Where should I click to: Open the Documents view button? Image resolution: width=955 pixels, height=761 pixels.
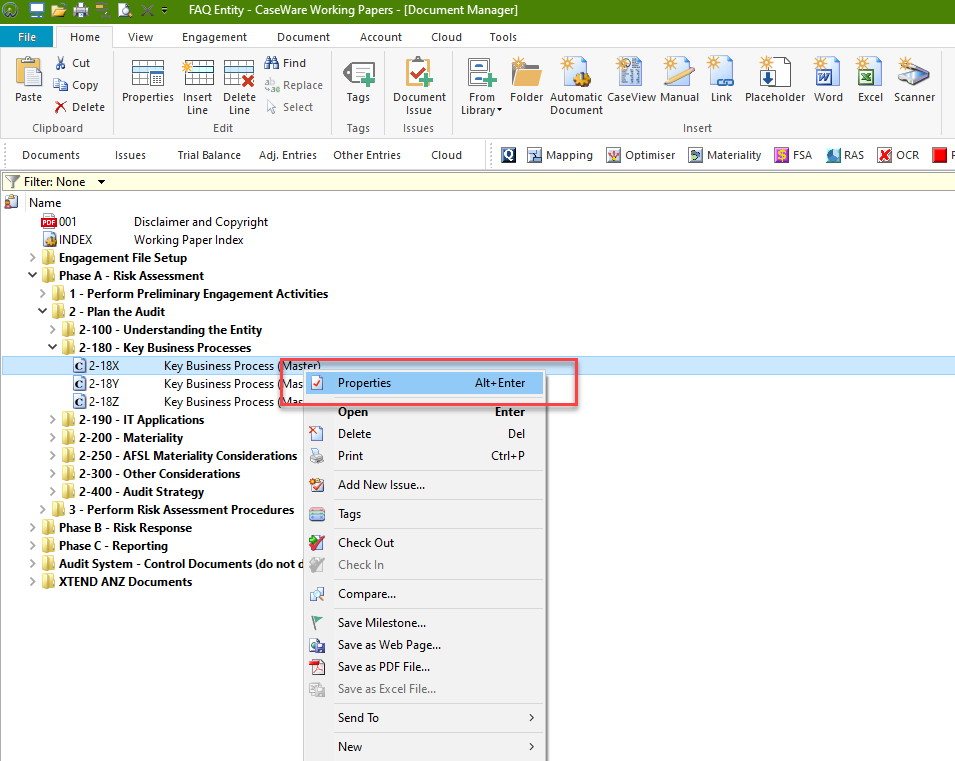pos(51,155)
